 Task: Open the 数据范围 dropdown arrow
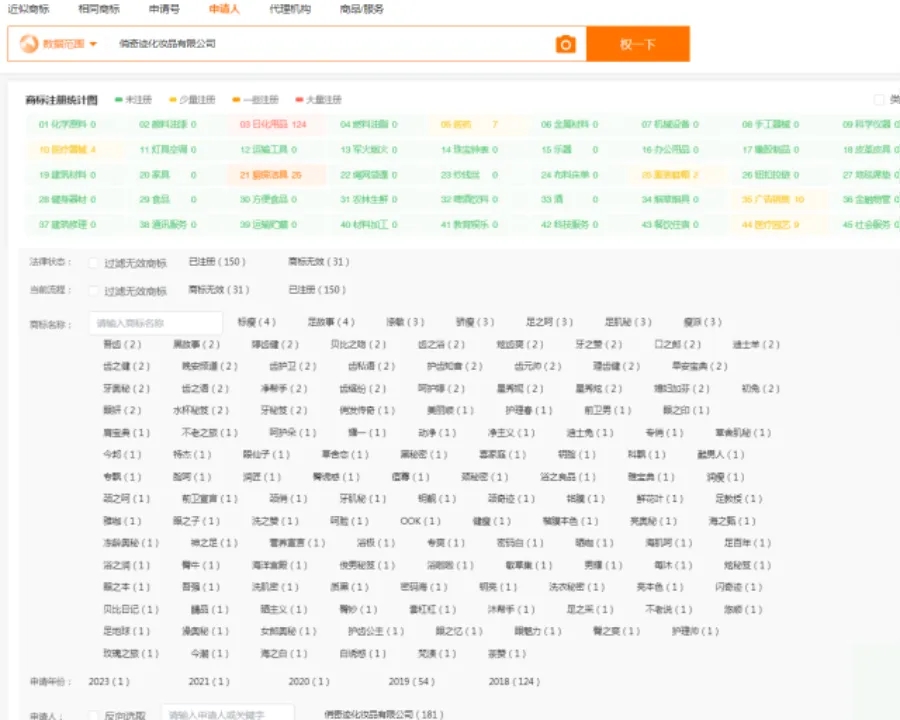(93, 44)
